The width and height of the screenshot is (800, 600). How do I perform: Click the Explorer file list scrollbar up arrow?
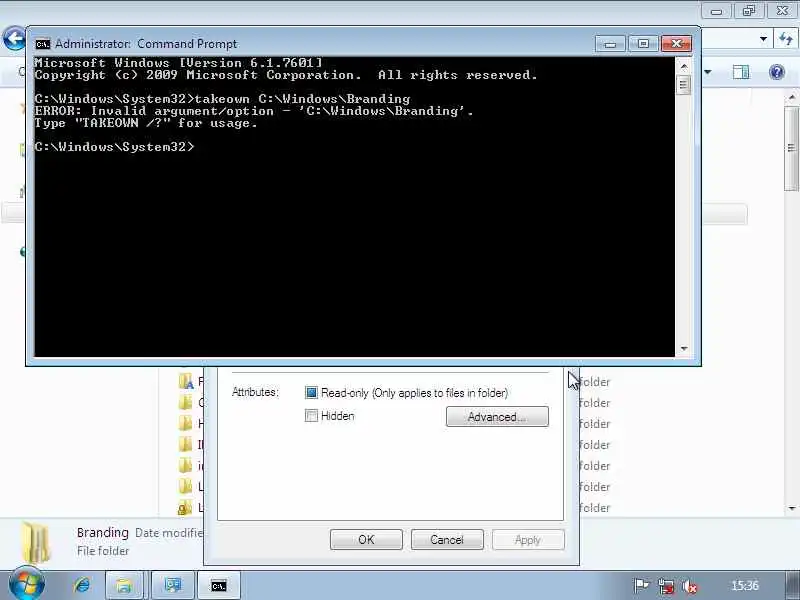pos(792,97)
